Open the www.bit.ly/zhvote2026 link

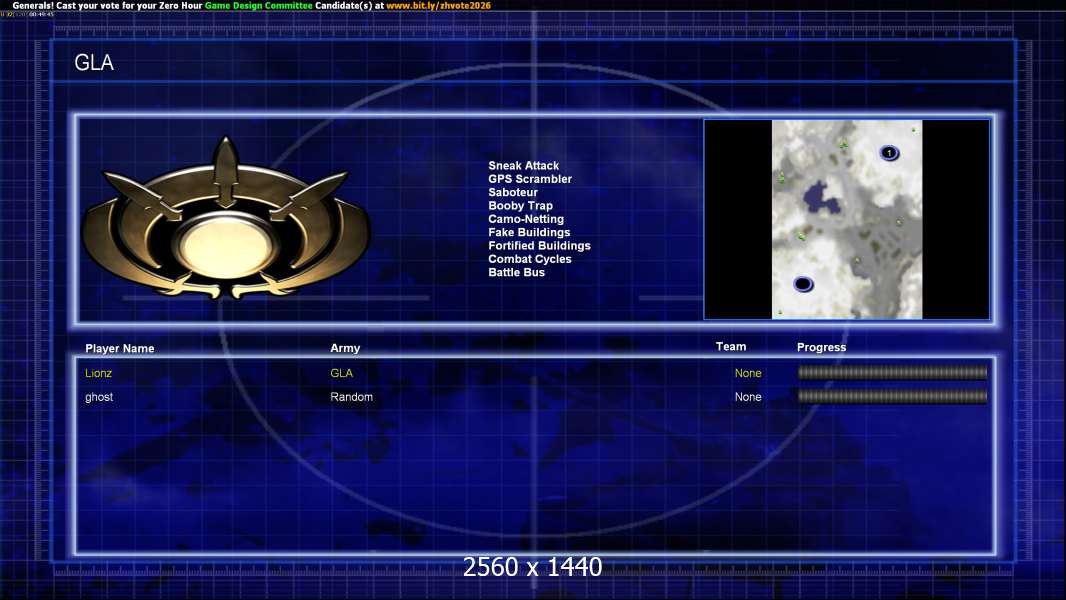438,5
